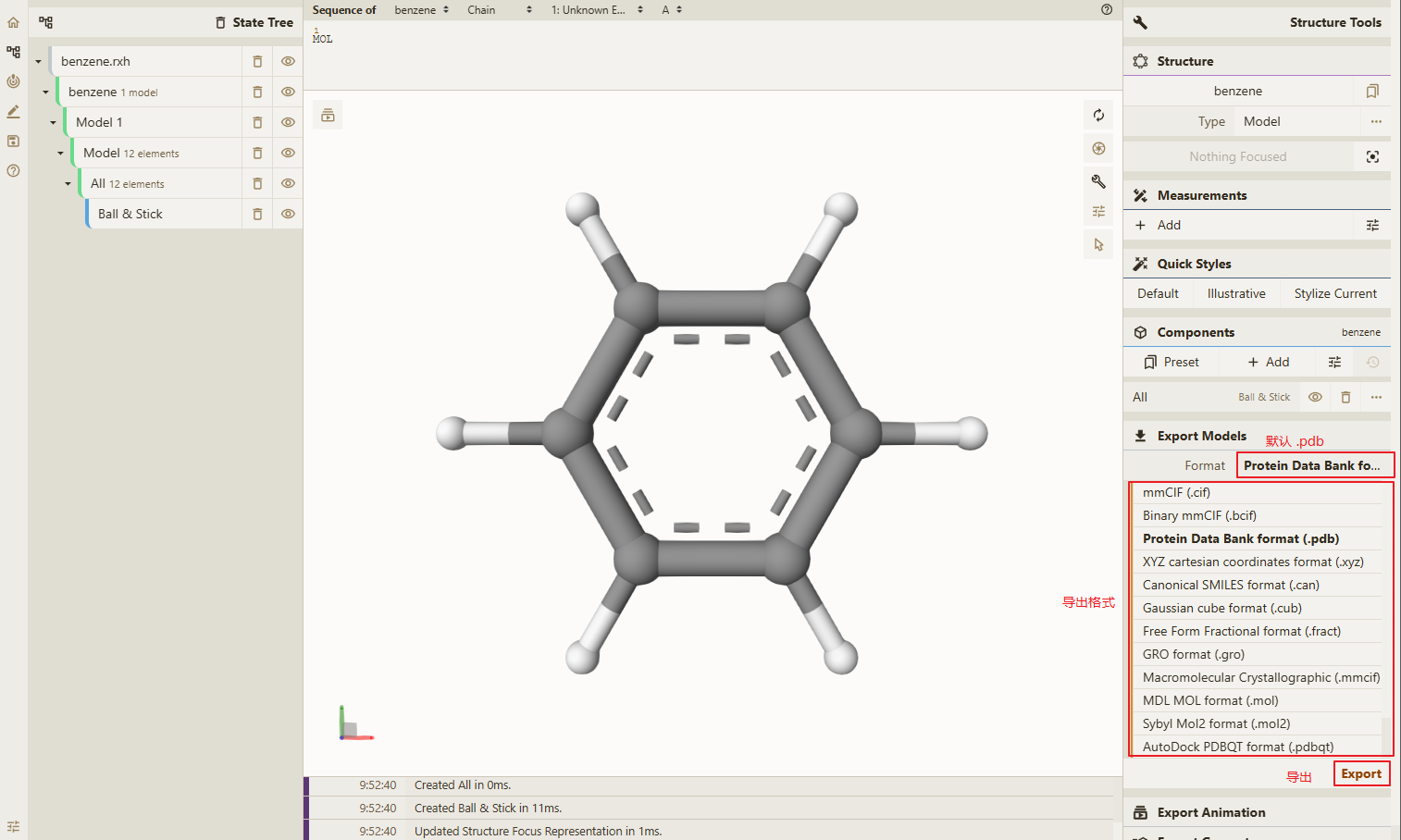
Task: Collapse the benzene.rxh tree node
Action: pyautogui.click(x=38, y=62)
